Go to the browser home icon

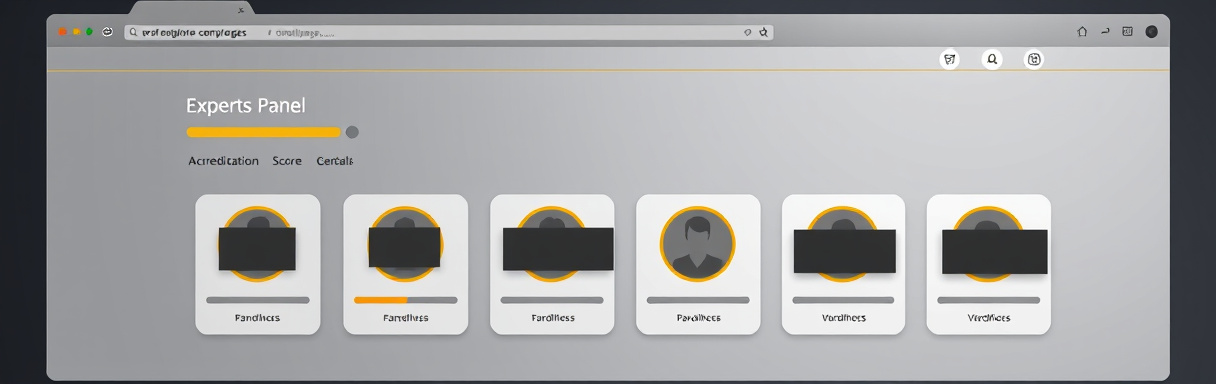[x=1082, y=32]
